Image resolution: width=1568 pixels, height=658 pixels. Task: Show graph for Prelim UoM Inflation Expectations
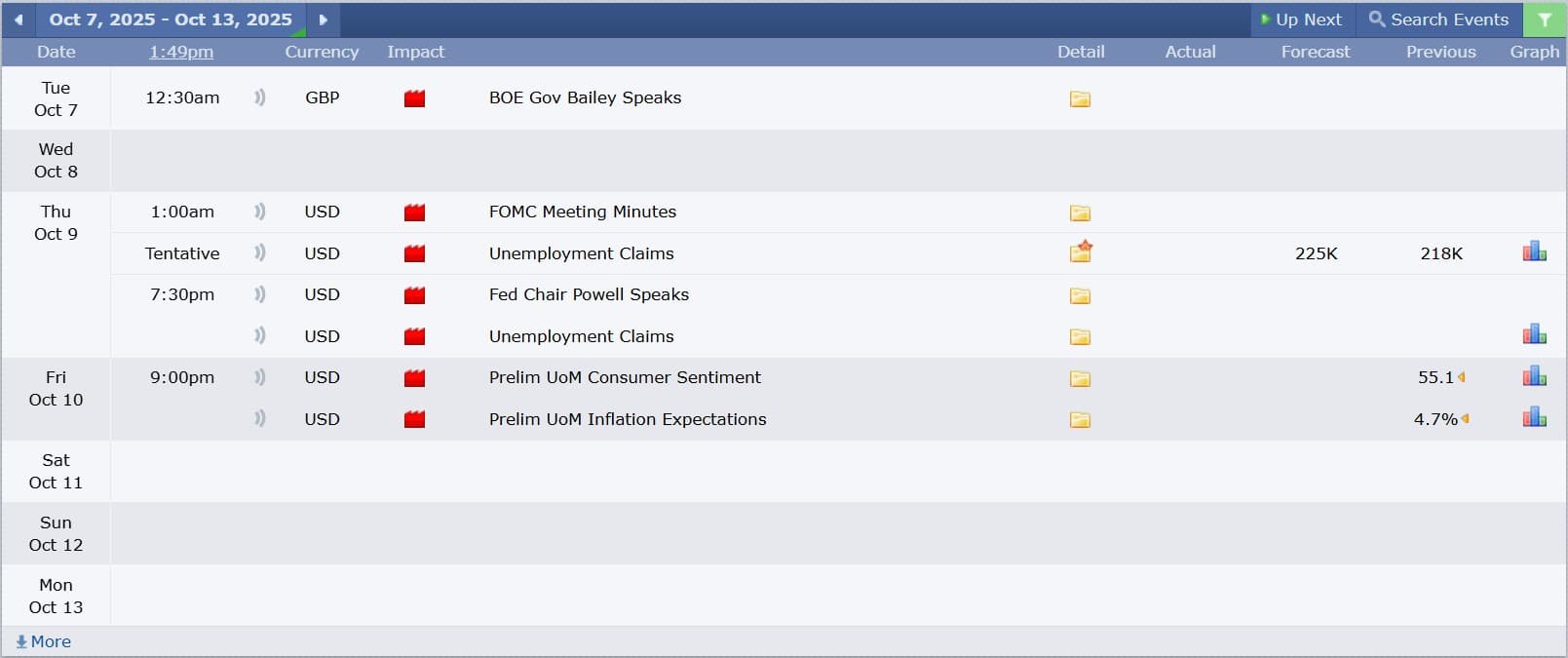1534,418
